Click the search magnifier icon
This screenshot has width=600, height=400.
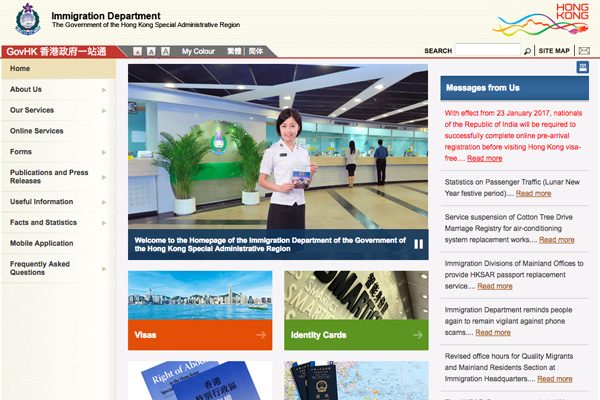coord(527,51)
